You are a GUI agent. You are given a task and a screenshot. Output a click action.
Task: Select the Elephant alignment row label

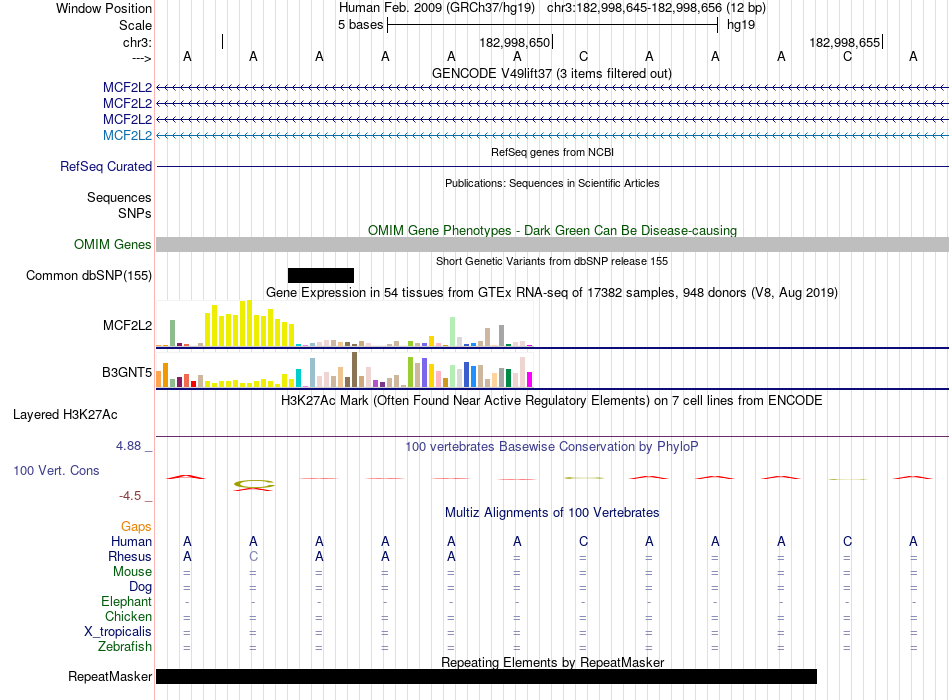(x=126, y=602)
